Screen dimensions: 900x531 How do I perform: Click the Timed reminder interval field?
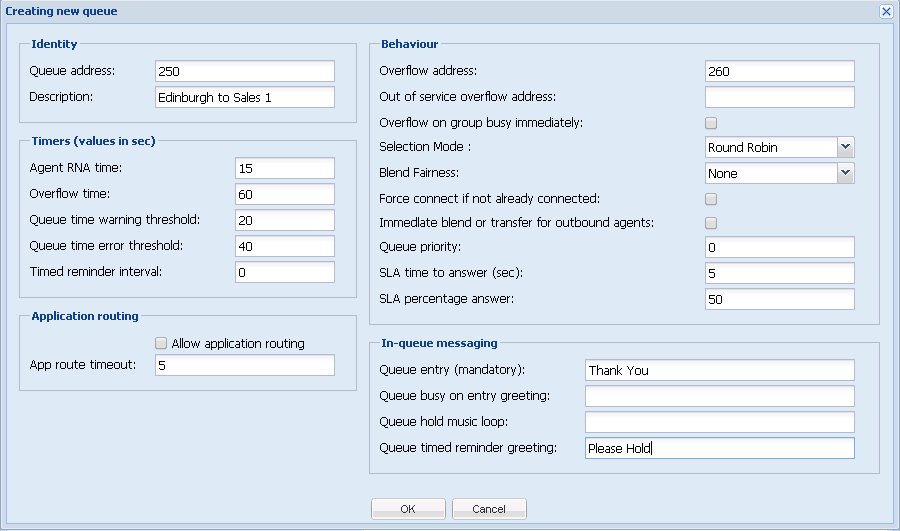285,272
